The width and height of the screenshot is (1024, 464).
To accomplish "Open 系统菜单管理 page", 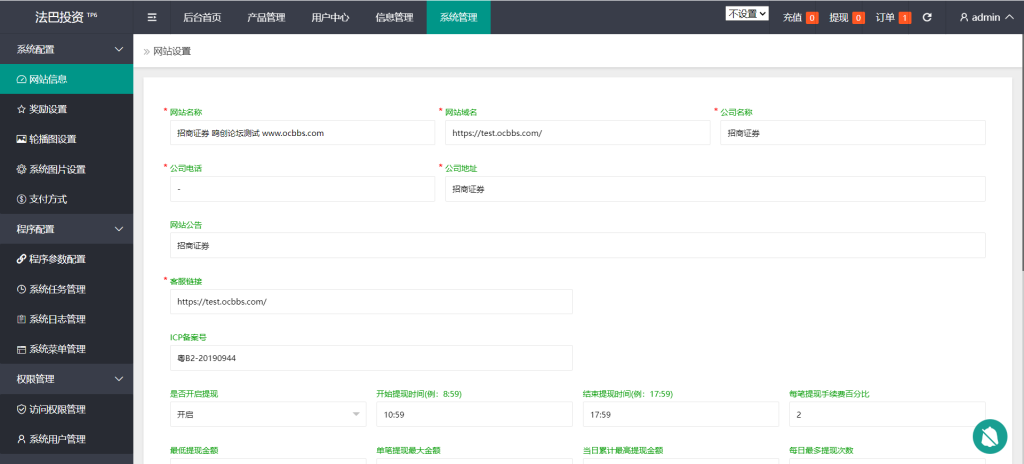I will click(x=67, y=350).
